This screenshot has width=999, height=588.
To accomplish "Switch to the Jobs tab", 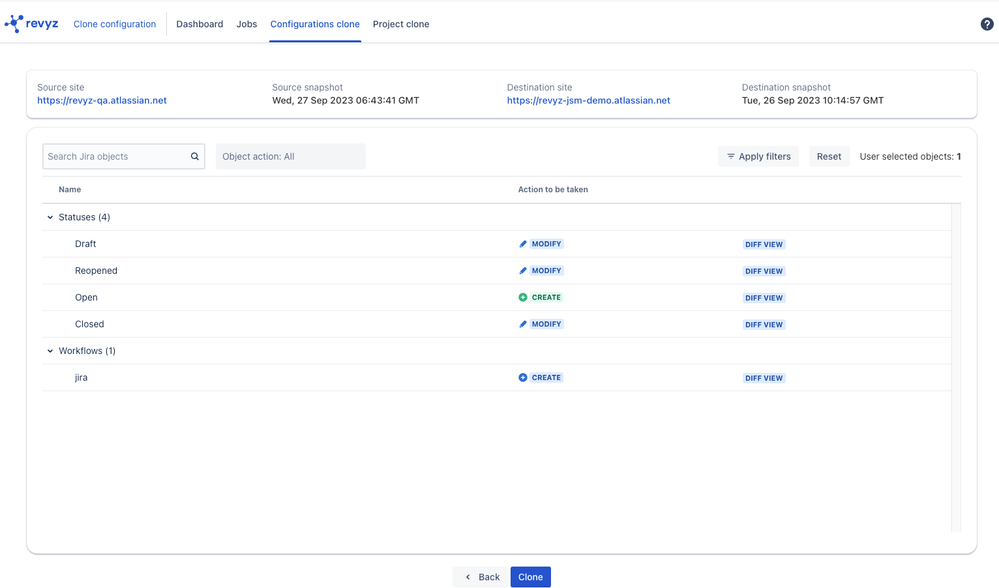I will [247, 24].
